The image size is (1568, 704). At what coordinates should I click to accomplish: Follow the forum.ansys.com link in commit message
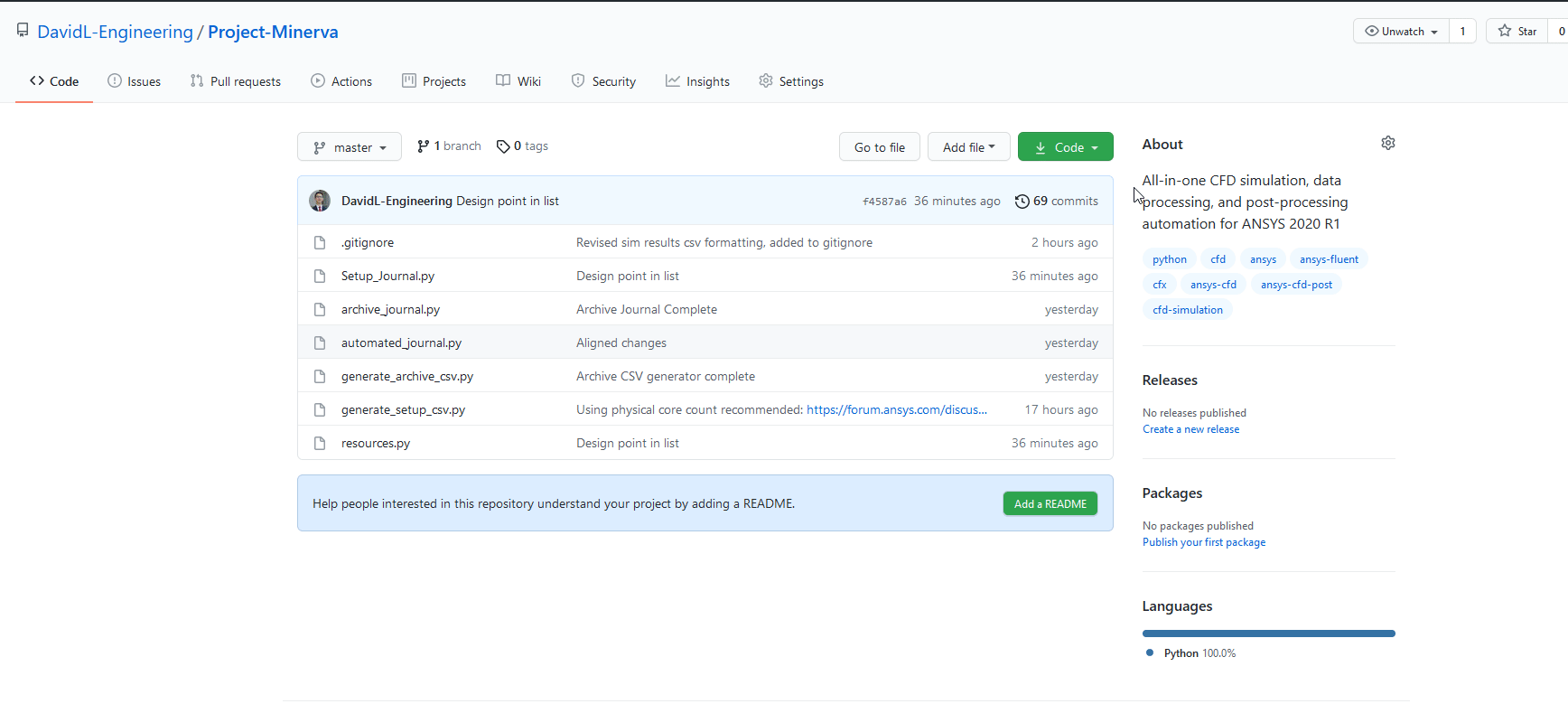point(897,409)
